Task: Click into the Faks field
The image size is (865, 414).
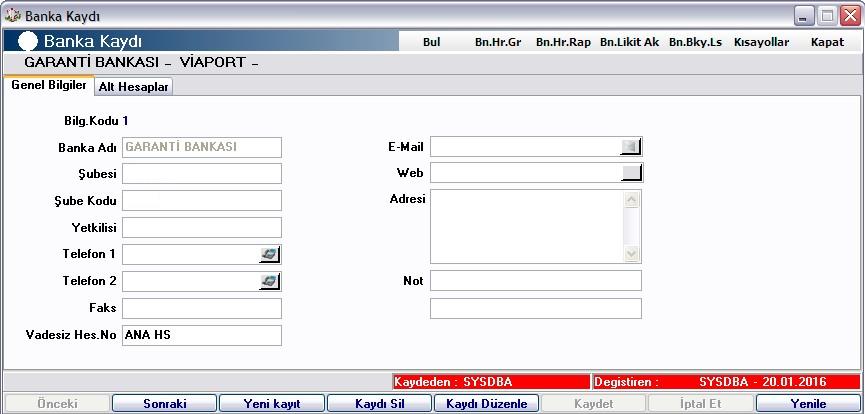Action: [x=201, y=309]
